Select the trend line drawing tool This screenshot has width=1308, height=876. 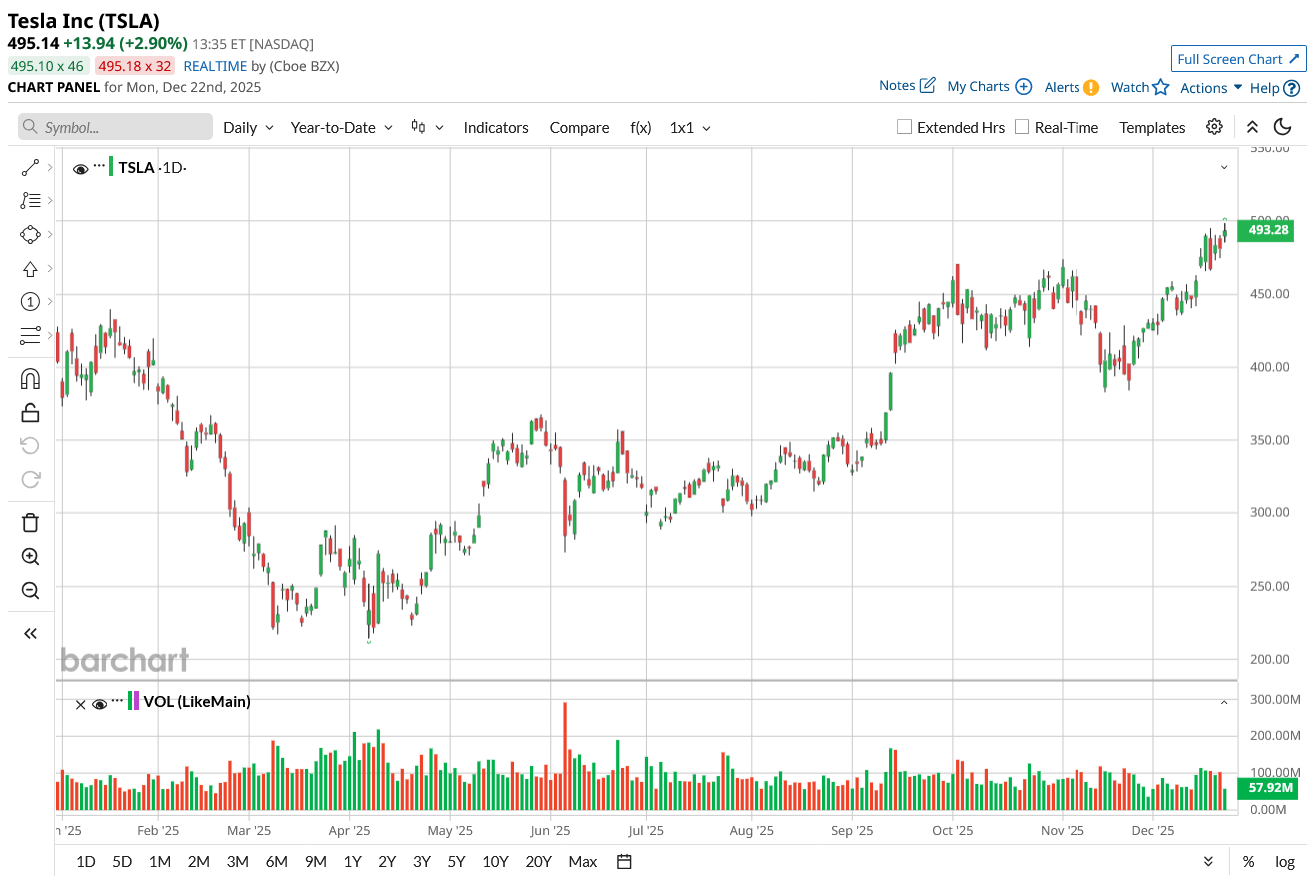tap(30, 168)
